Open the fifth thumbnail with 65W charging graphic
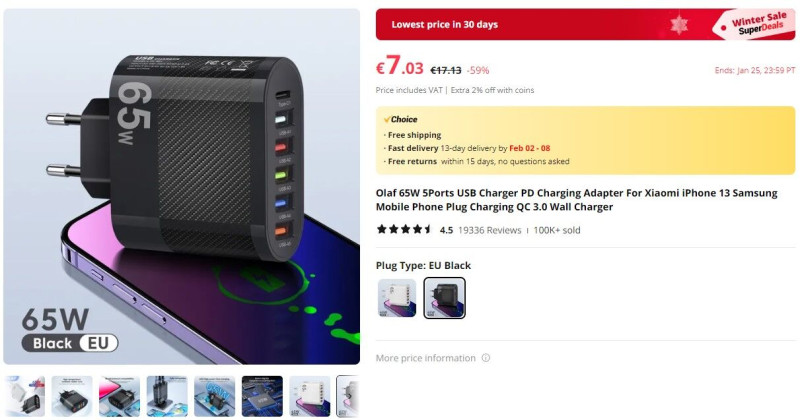Image resolution: width=800 pixels, height=420 pixels. pos(214,396)
